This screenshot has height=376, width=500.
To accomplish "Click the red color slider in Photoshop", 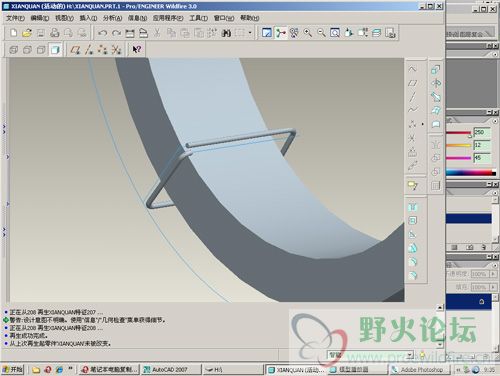I will pyautogui.click(x=459, y=133).
